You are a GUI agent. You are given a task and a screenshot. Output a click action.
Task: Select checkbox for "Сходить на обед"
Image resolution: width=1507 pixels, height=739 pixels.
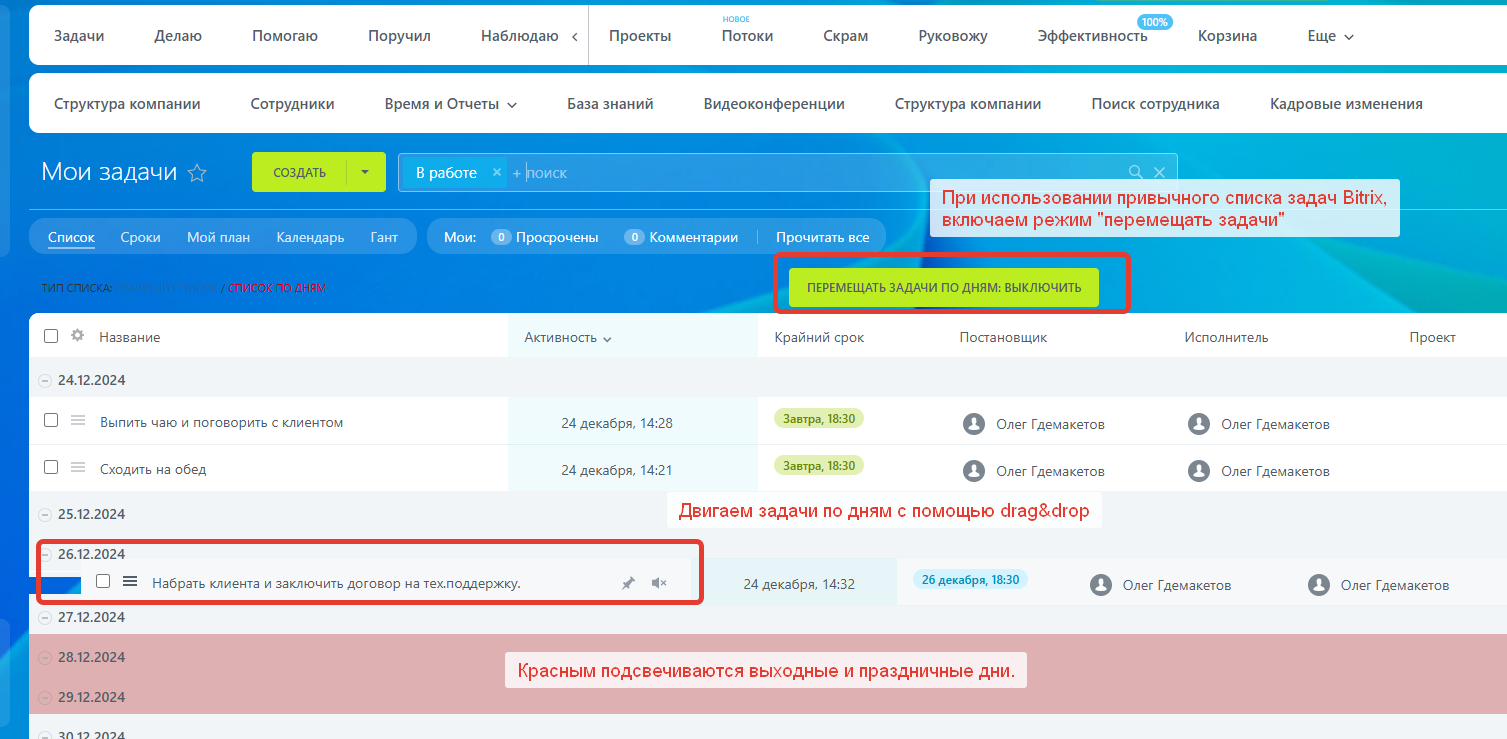coord(51,467)
